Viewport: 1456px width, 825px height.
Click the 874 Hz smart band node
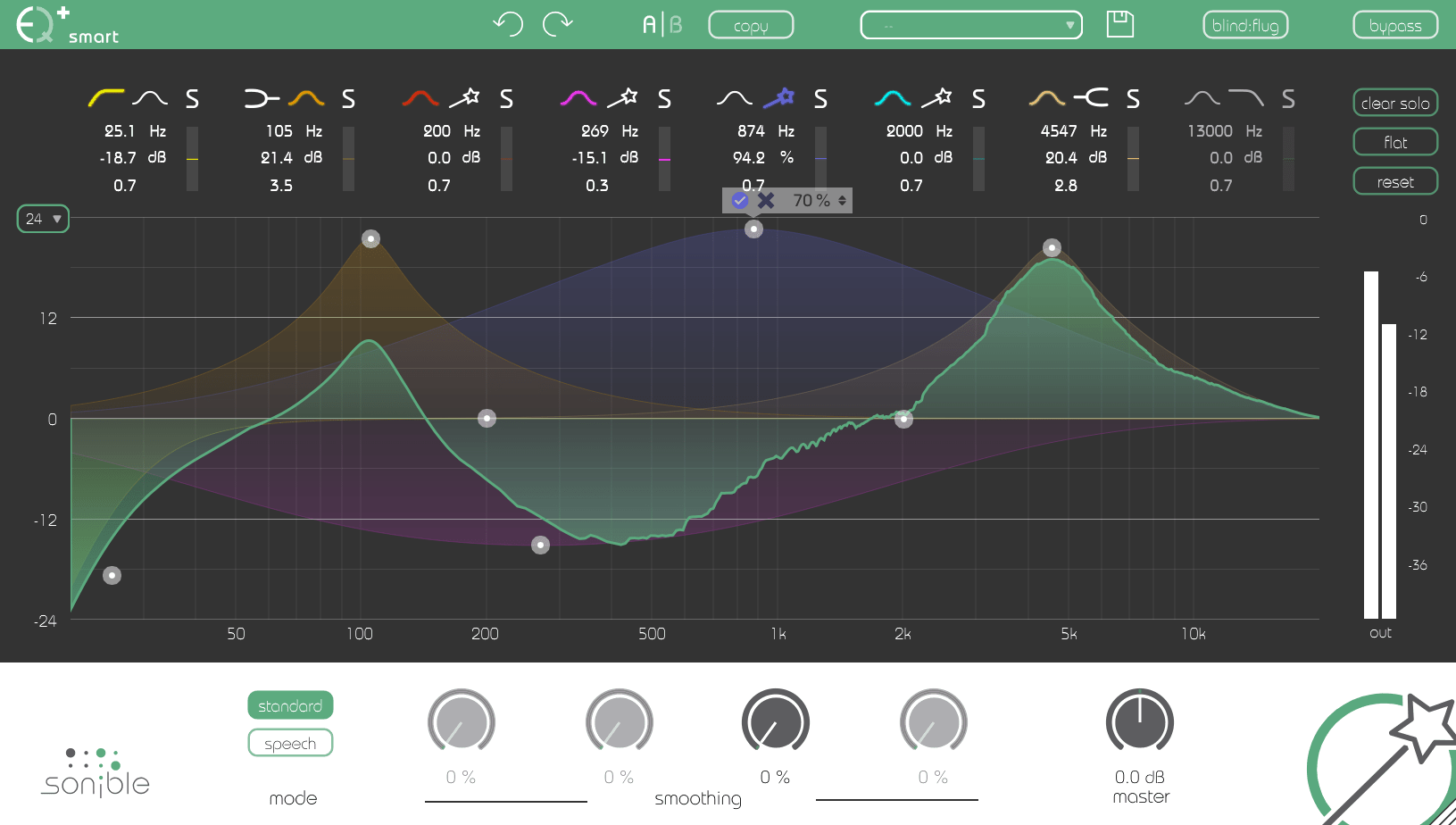(x=753, y=229)
